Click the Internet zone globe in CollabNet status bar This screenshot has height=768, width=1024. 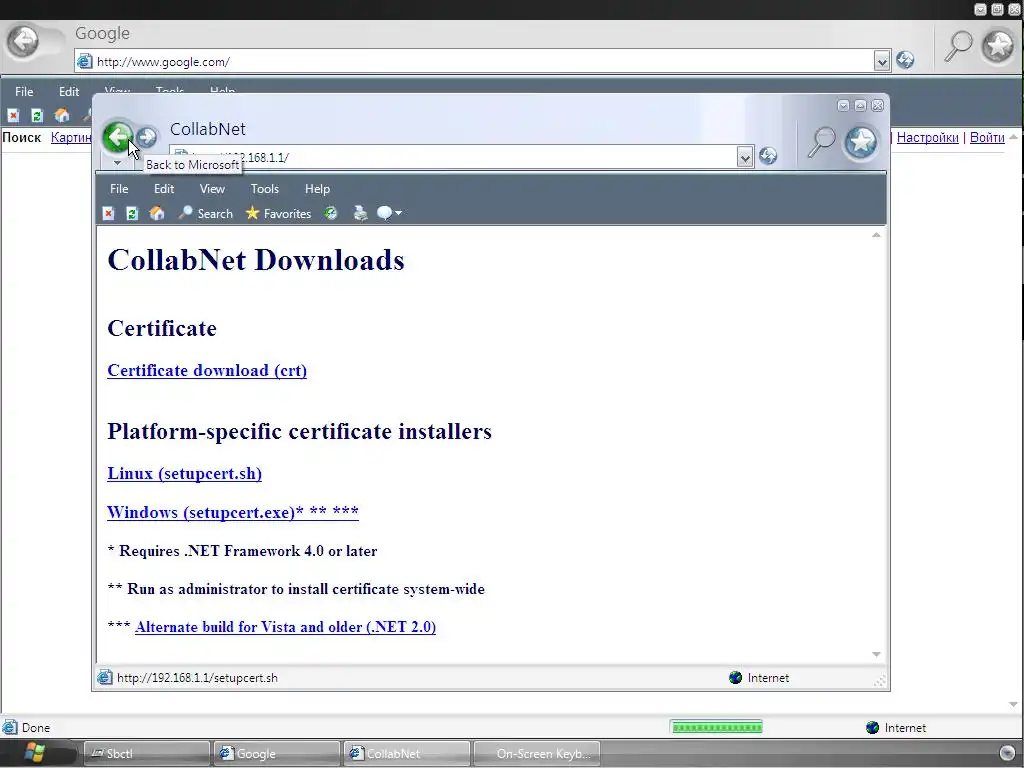coord(735,678)
